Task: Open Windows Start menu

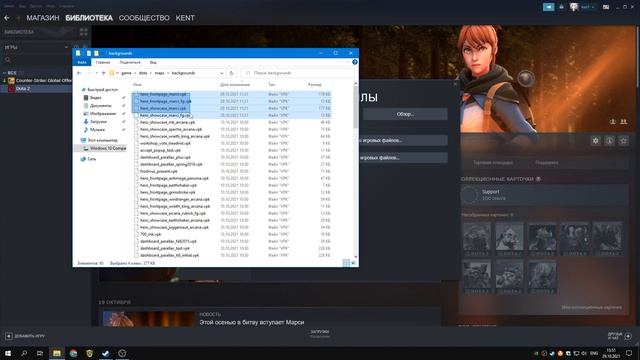Action: [x=7, y=353]
